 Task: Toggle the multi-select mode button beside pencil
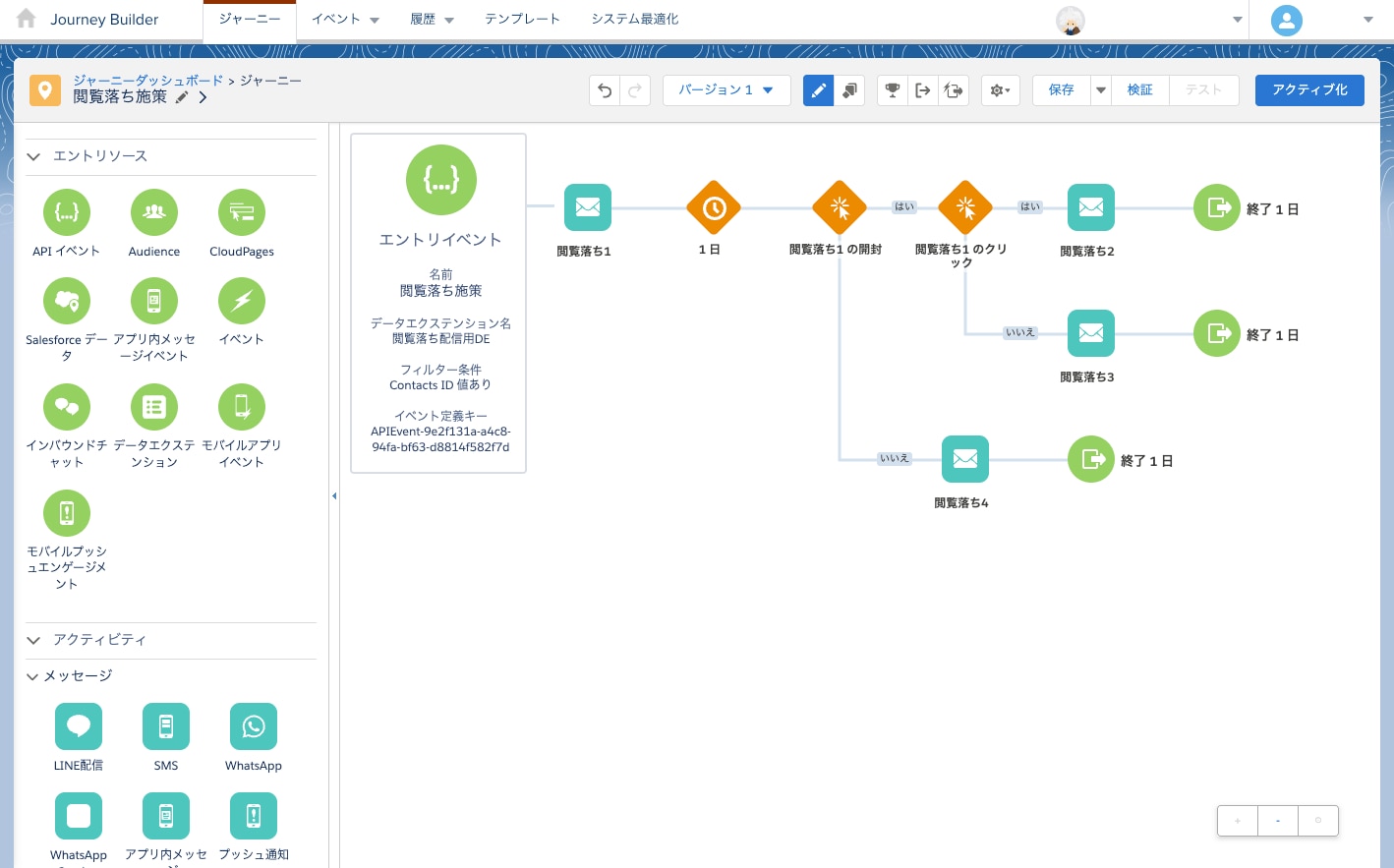tap(849, 90)
